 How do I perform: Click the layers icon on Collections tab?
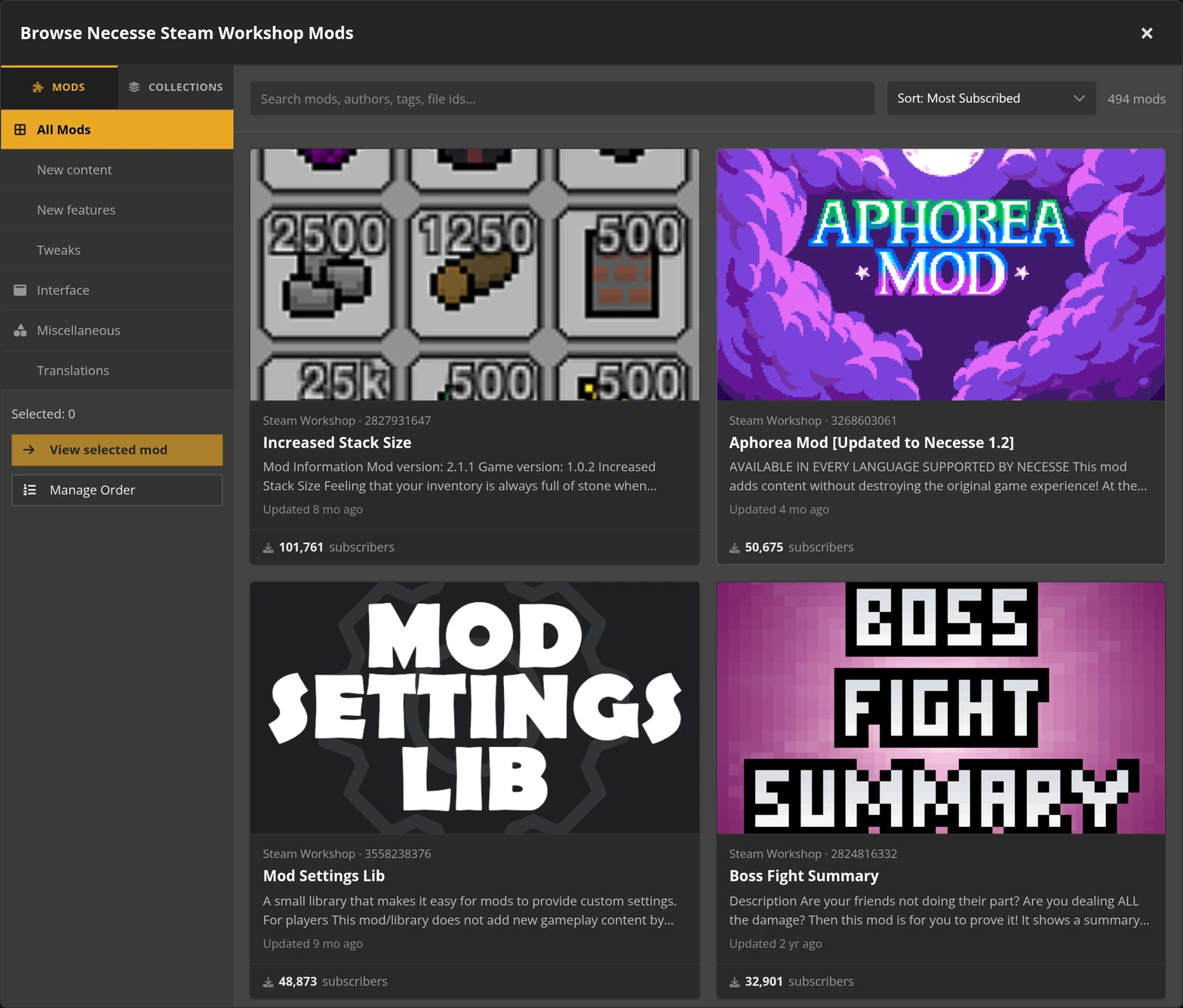(x=134, y=87)
